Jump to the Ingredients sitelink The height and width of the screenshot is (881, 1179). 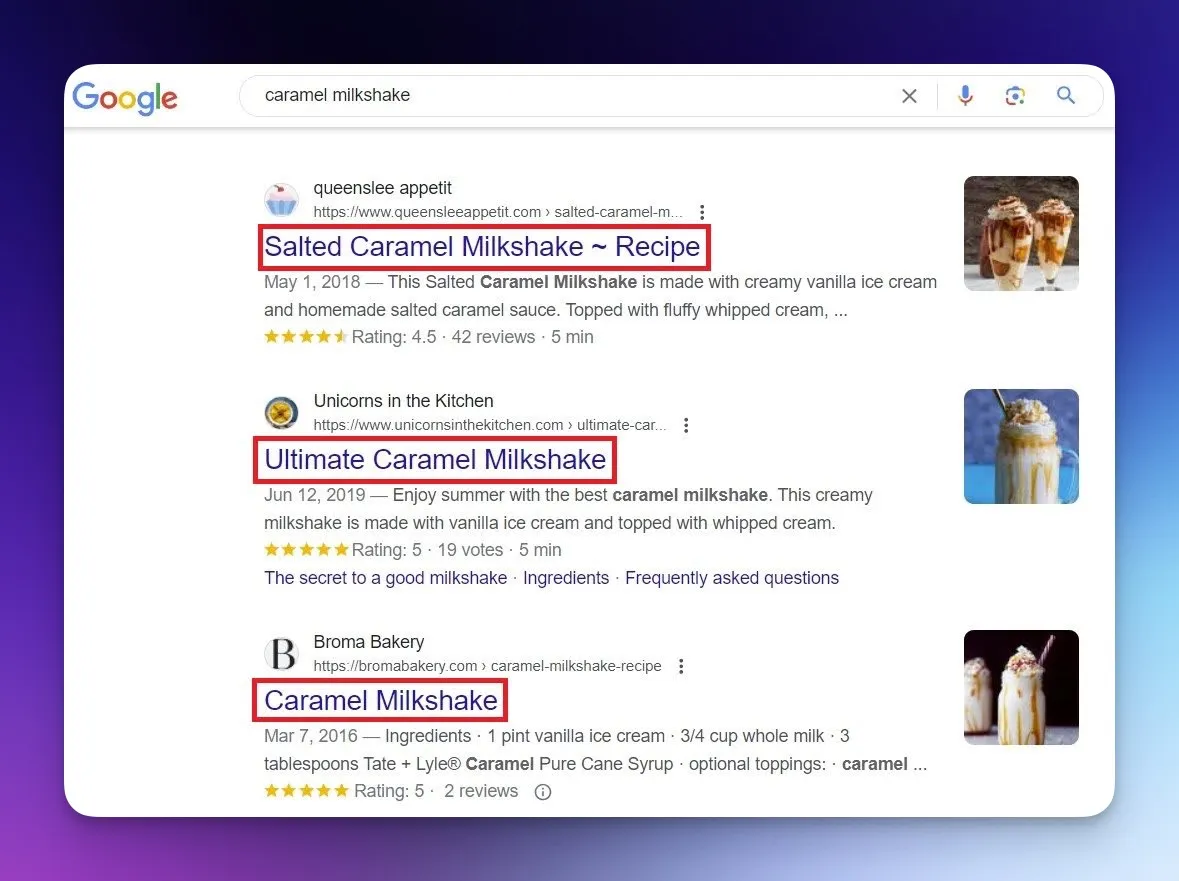point(566,578)
